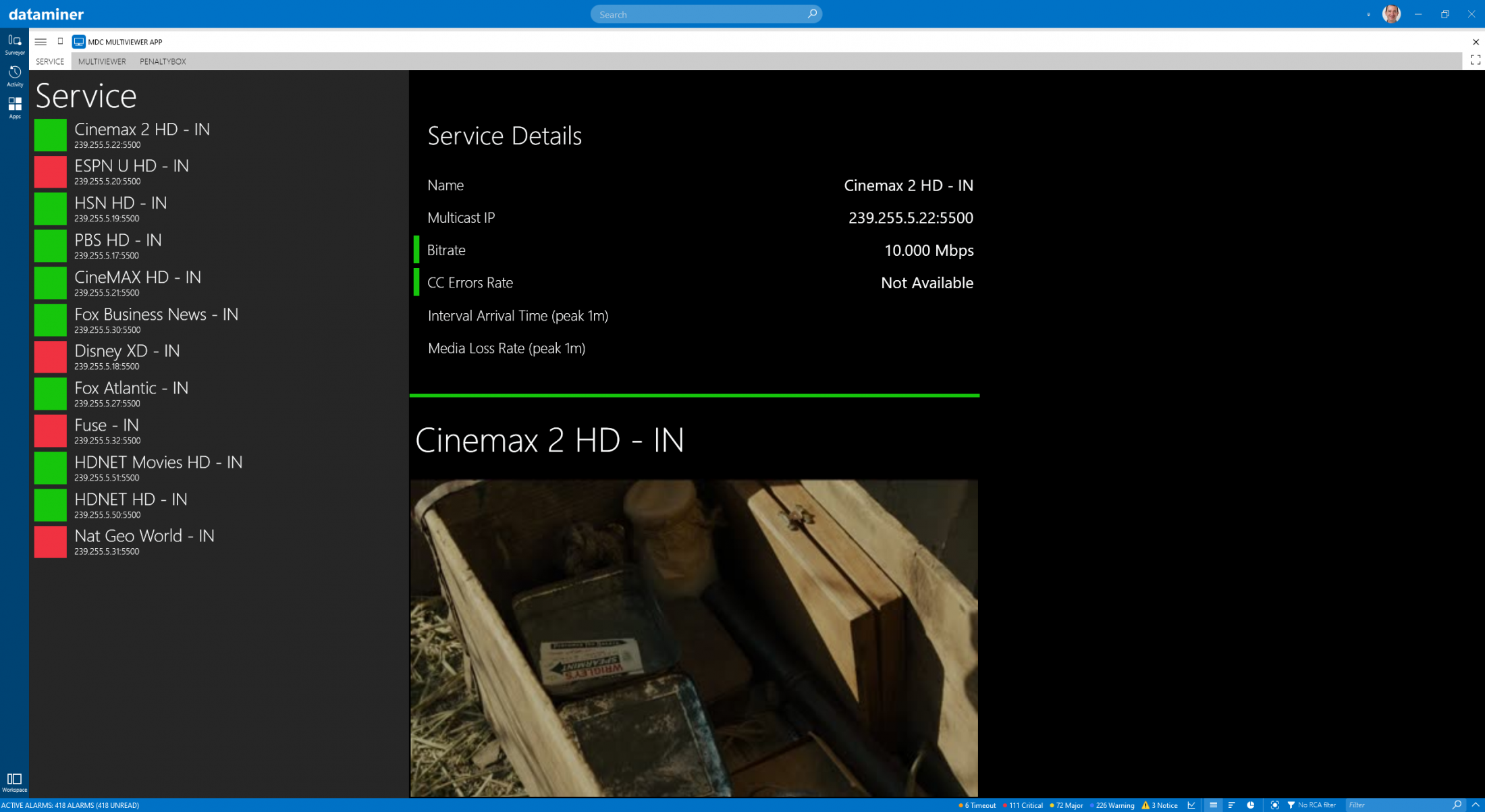The image size is (1485, 812).
Task: Toggle fullscreen for the multiviewer card
Action: click(x=1475, y=60)
